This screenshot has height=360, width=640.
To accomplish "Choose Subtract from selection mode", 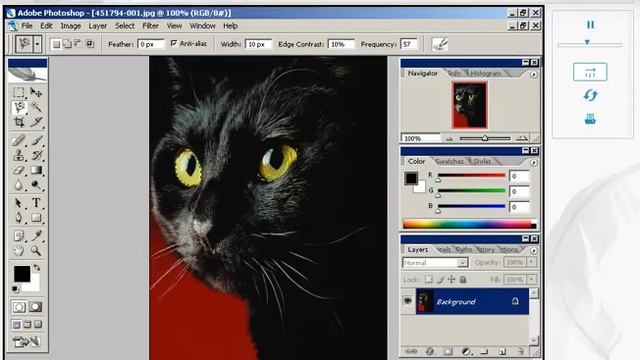I will point(78,44).
